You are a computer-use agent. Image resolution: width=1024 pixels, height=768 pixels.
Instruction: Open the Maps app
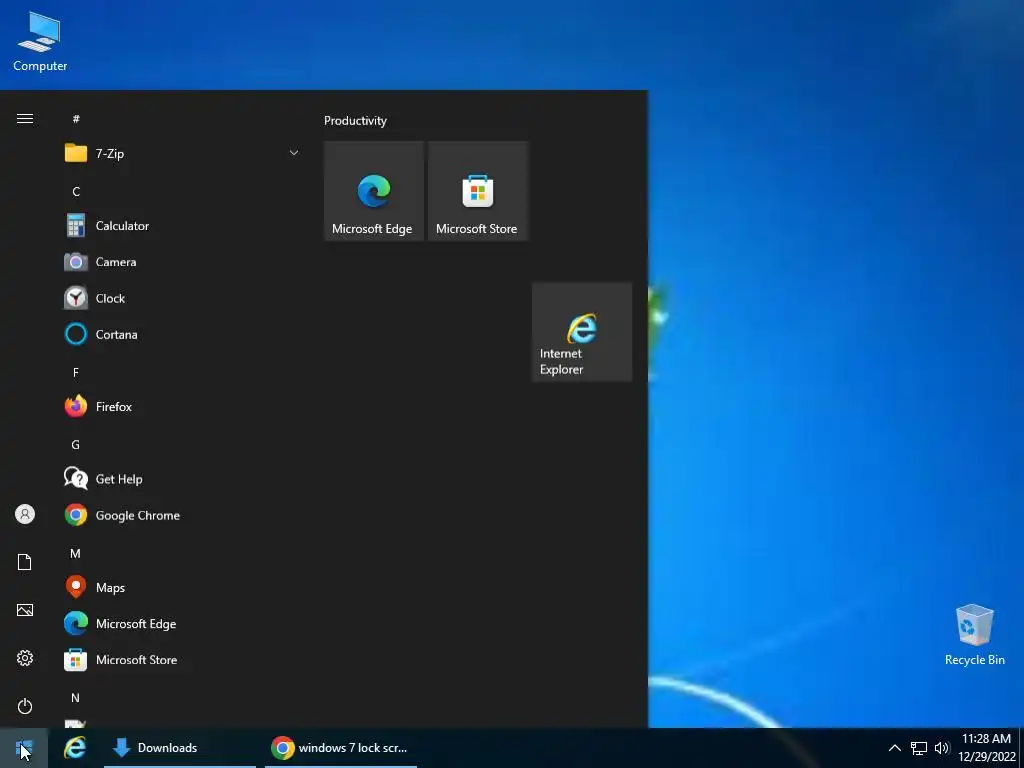(182, 588)
